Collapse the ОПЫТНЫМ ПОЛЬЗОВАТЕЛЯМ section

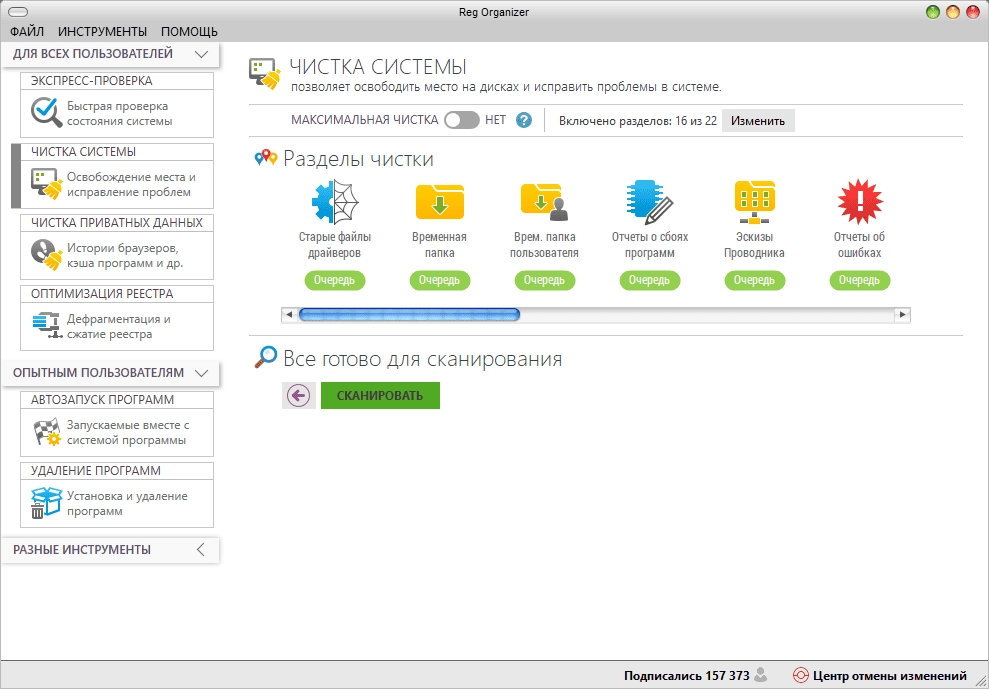(201, 373)
